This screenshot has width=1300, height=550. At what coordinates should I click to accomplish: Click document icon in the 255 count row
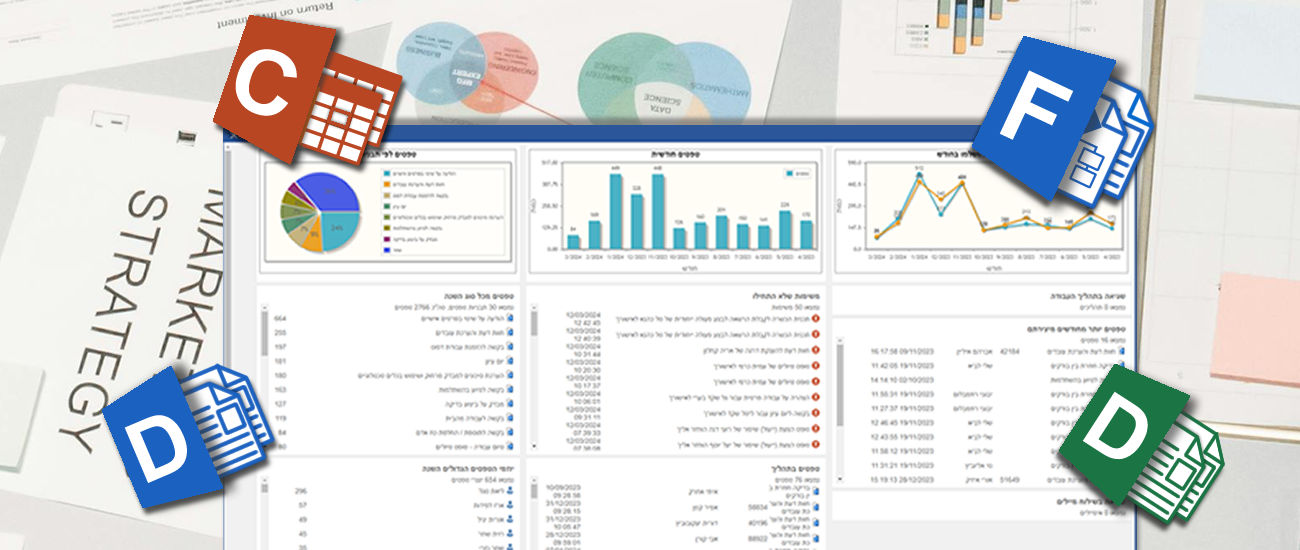(x=510, y=332)
